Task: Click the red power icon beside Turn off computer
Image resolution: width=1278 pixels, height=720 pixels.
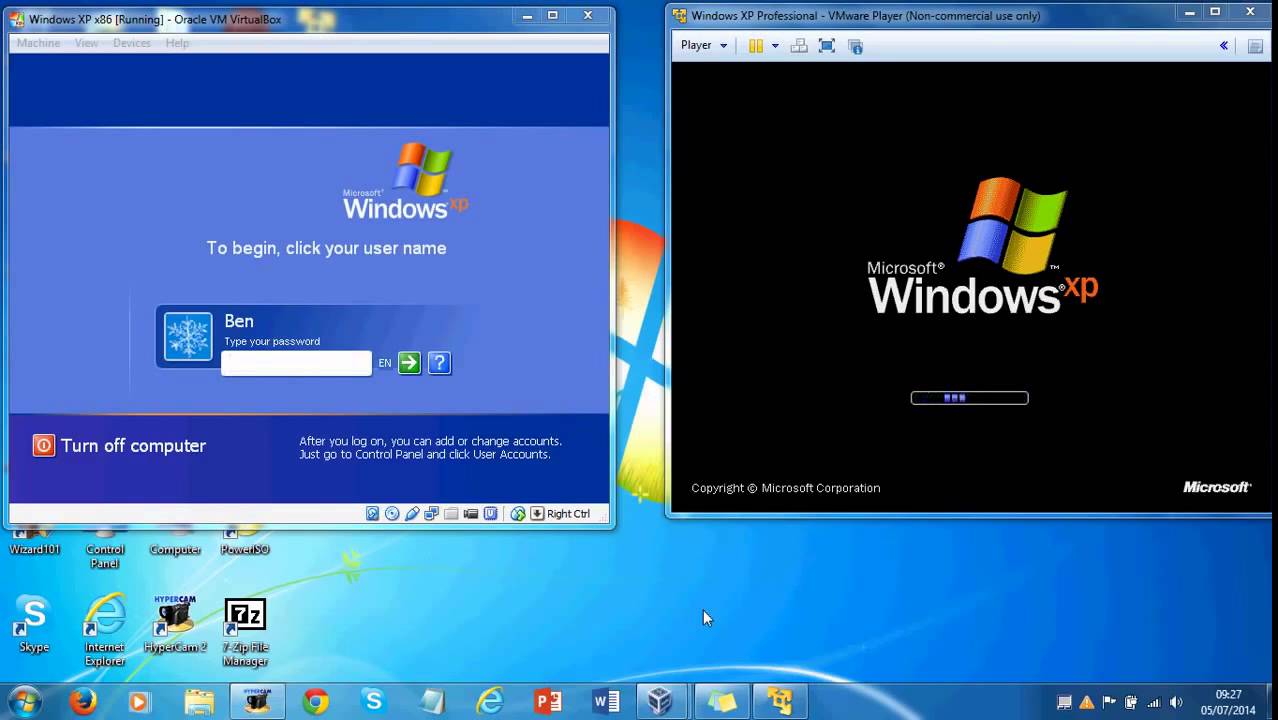Action: coord(43,446)
